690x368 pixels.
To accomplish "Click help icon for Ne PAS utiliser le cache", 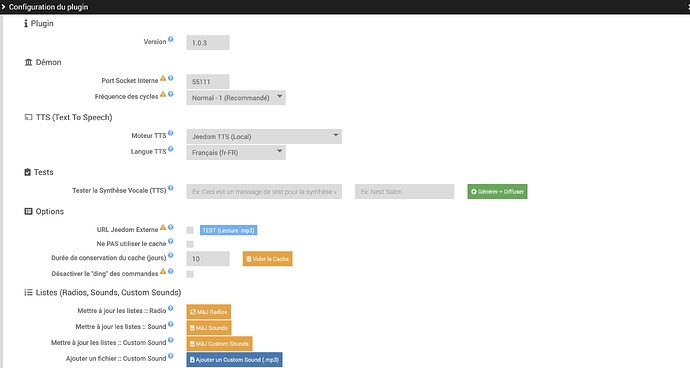I will click(x=171, y=241).
